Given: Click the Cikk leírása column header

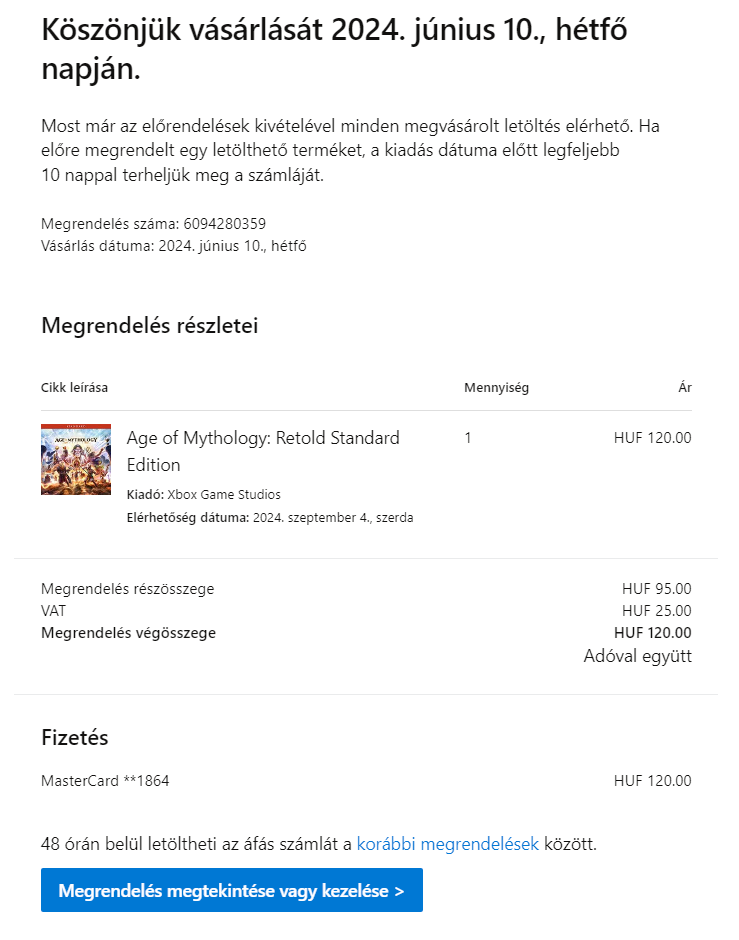Looking at the screenshot, I should [x=74, y=387].
